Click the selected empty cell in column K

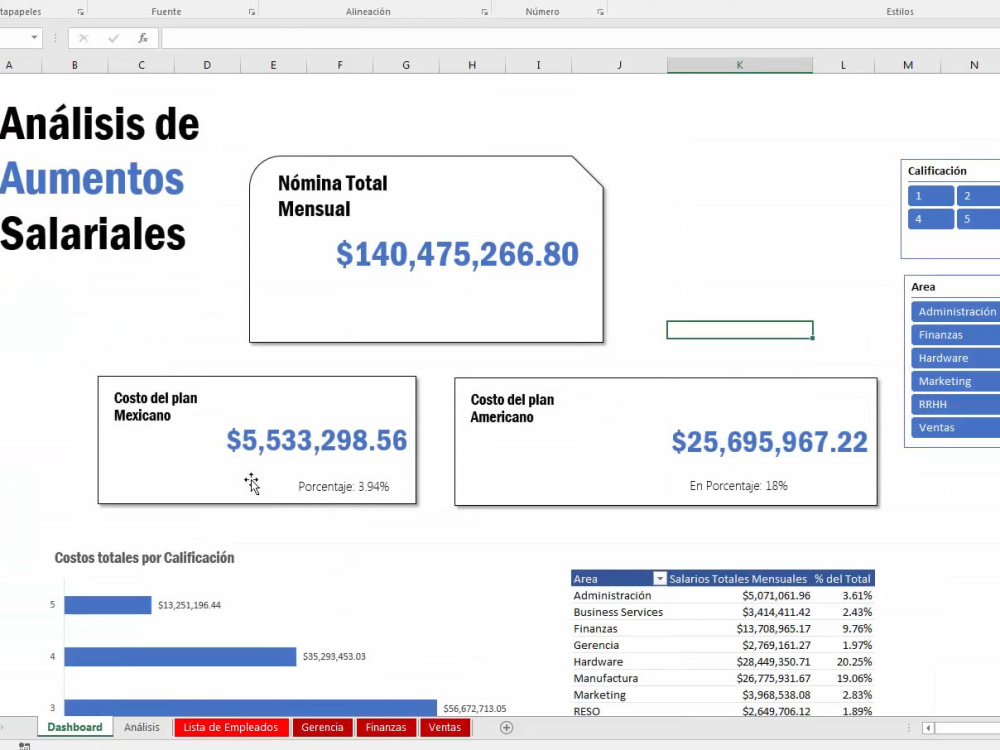[x=740, y=330]
